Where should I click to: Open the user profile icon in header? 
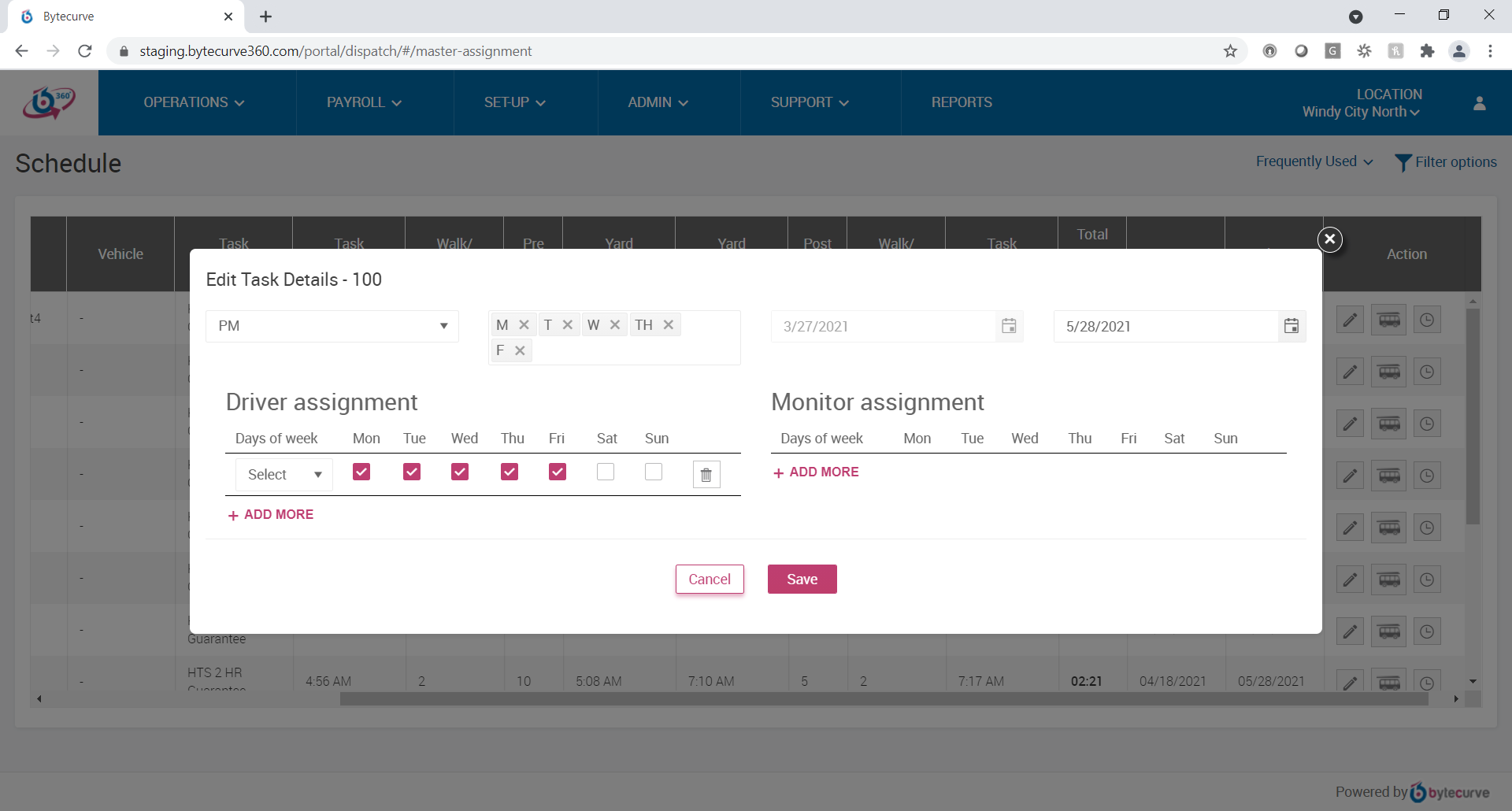1480,103
